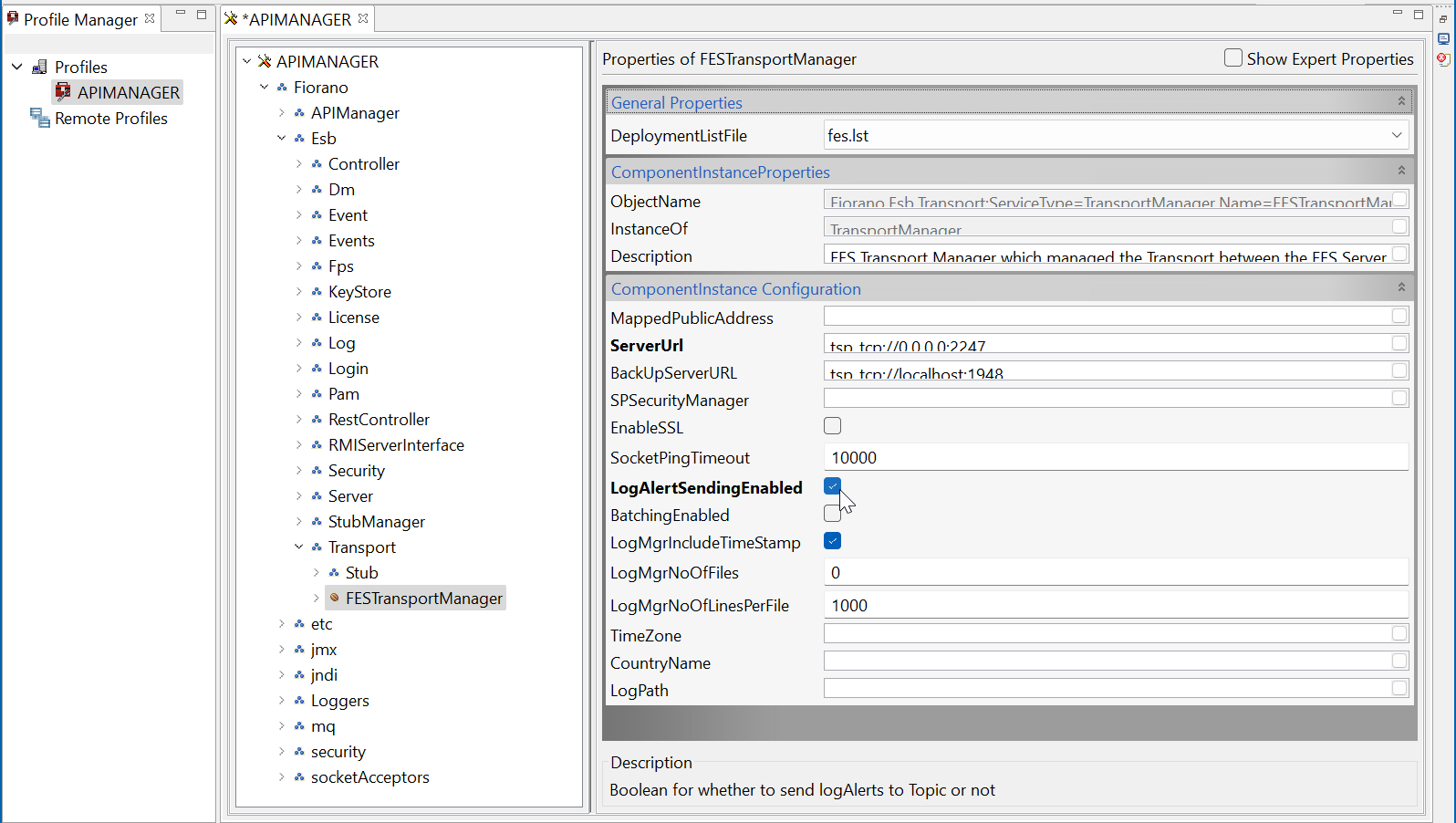
Task: Expand the Loggers node
Action: (281, 701)
